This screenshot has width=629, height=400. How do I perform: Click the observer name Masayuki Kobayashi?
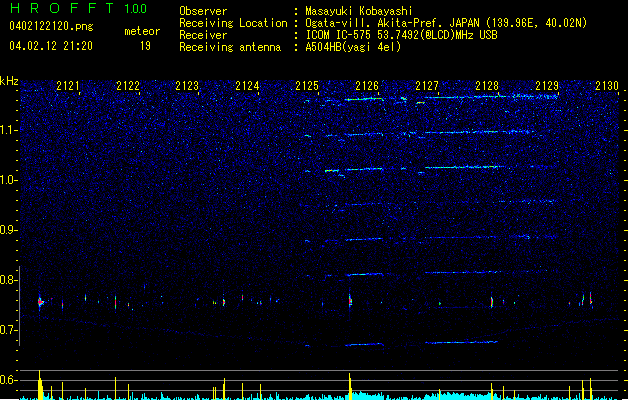click(x=359, y=11)
